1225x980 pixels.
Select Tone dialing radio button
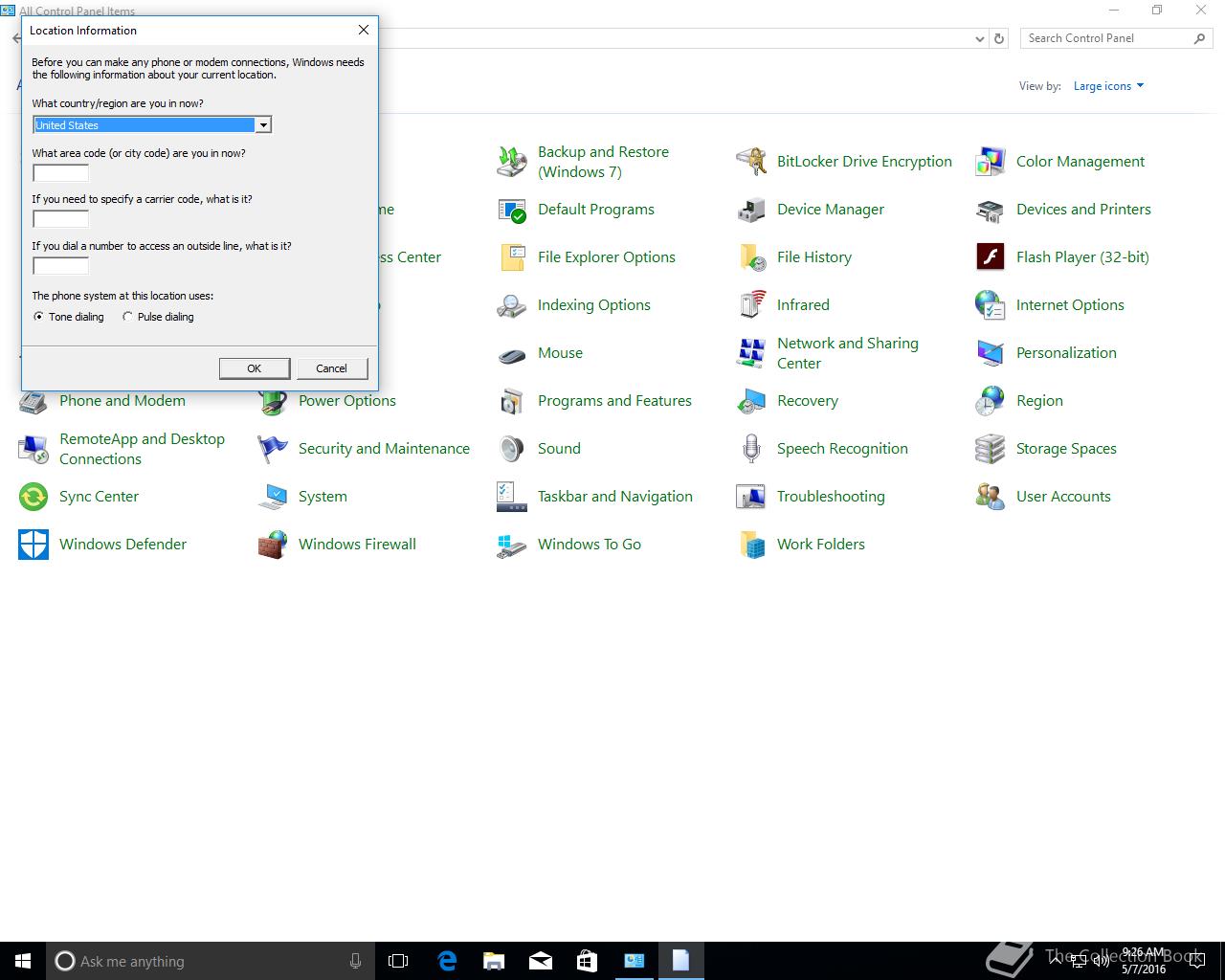click(38, 317)
